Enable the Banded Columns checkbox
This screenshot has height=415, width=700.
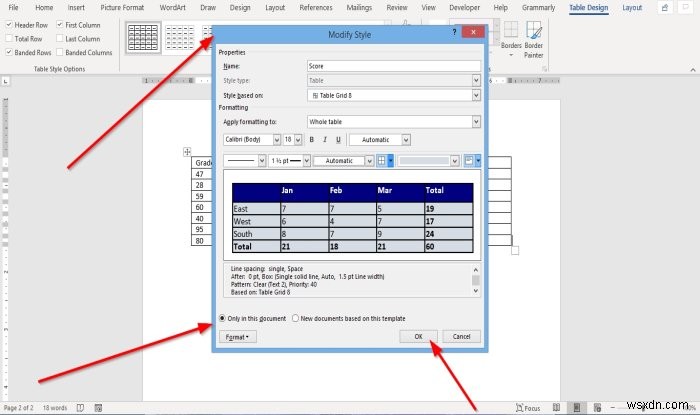click(x=60, y=52)
